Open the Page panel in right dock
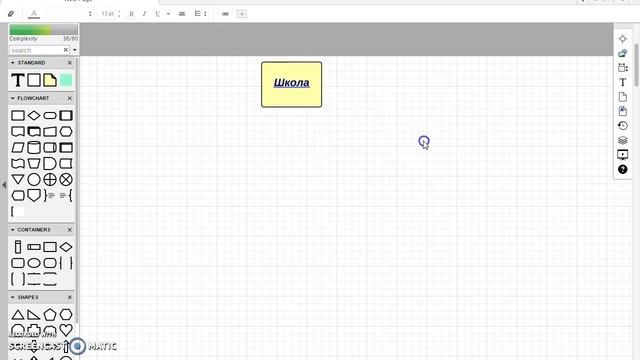This screenshot has width=640, height=360. [622, 97]
